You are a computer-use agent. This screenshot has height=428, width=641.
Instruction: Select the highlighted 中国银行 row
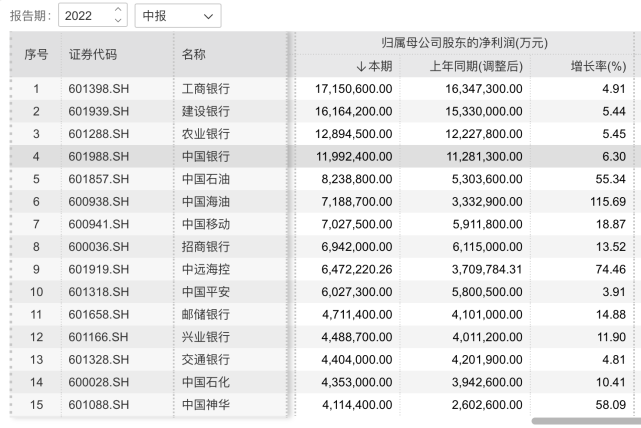[x=203, y=156]
